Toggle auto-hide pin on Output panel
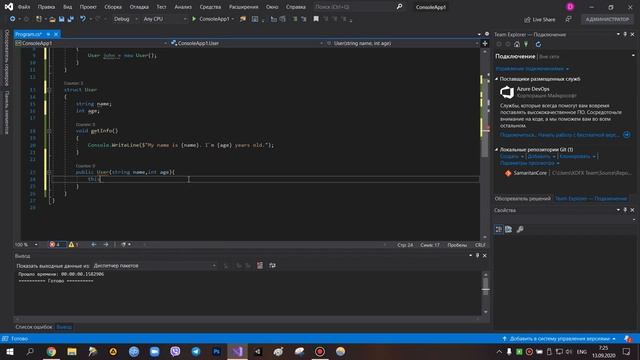The image size is (640, 360). point(477,256)
